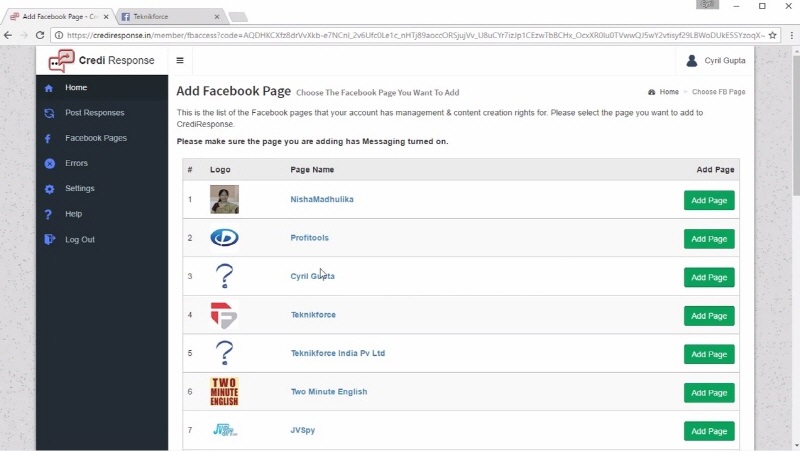The image size is (800, 451).
Task: Click the breadcrumb Home dashboard icon
Action: [652, 92]
